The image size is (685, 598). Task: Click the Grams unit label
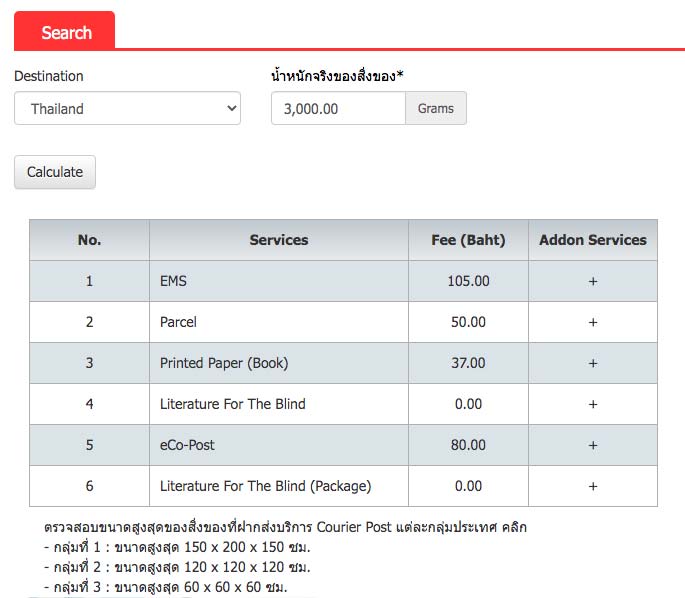point(435,108)
